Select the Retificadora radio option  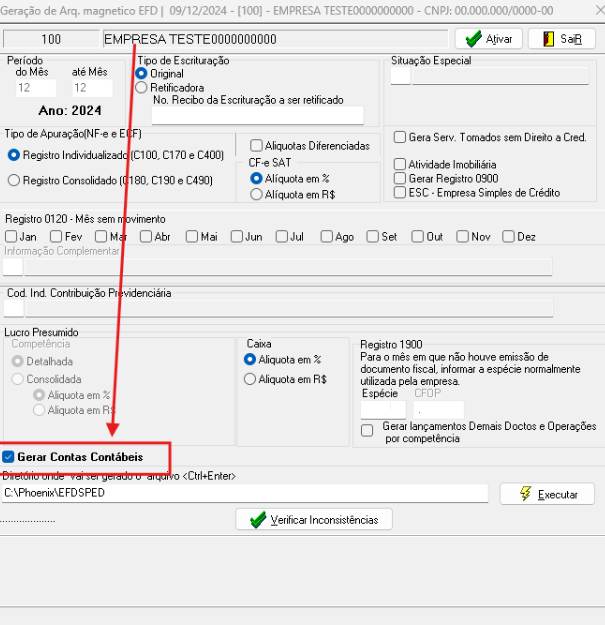tap(141, 88)
